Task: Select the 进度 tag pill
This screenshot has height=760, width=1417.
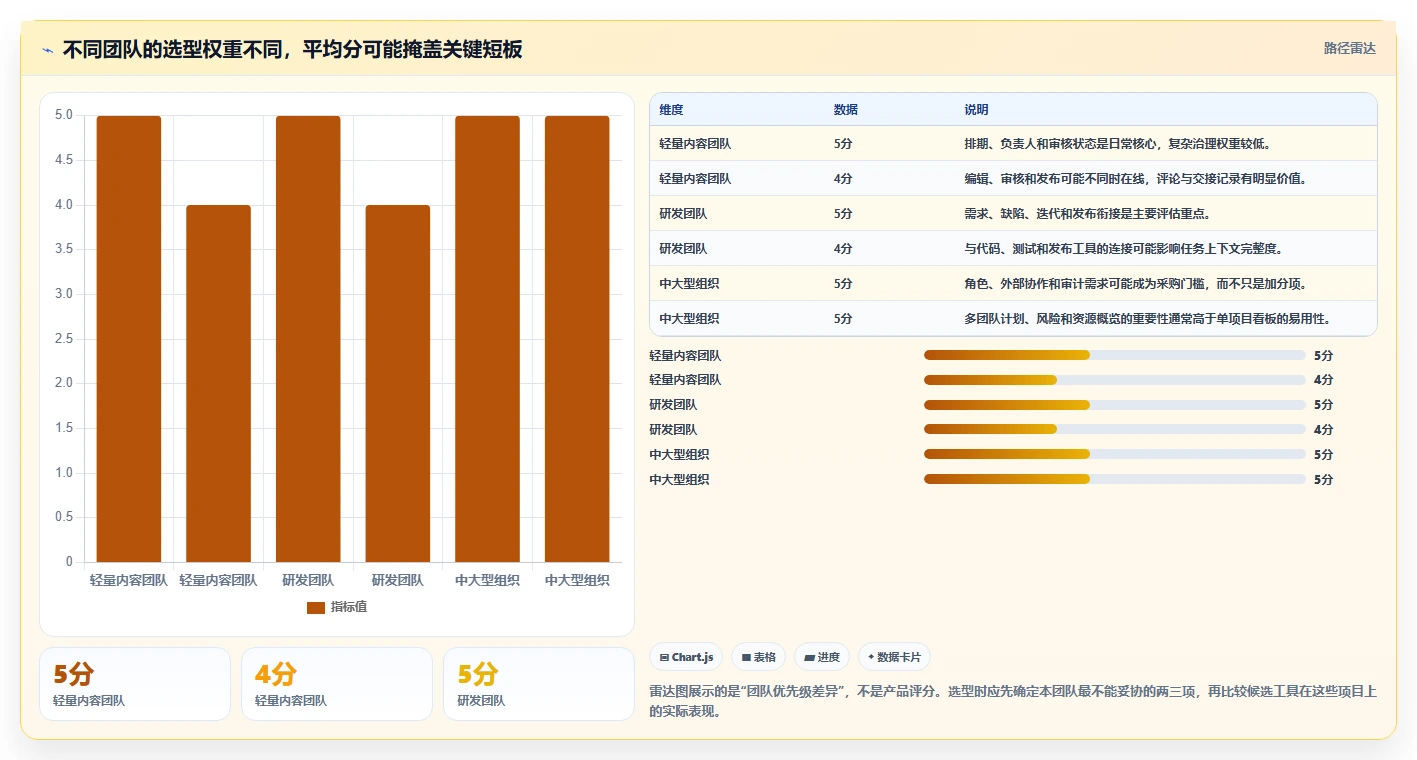Action: pyautogui.click(x=821, y=657)
